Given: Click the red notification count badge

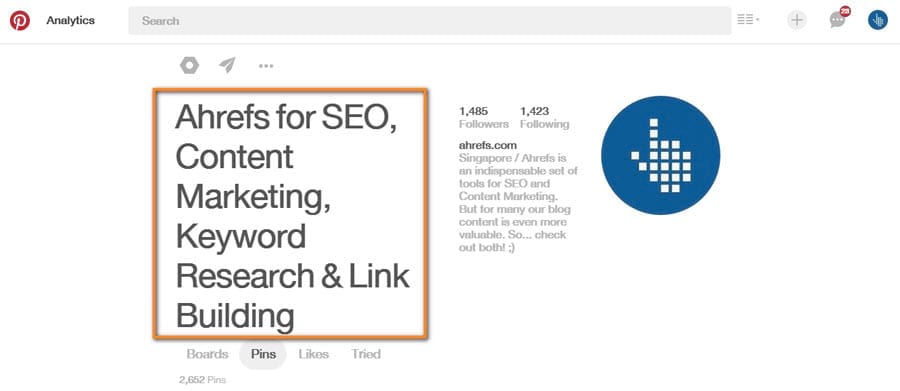Looking at the screenshot, I should (x=845, y=11).
